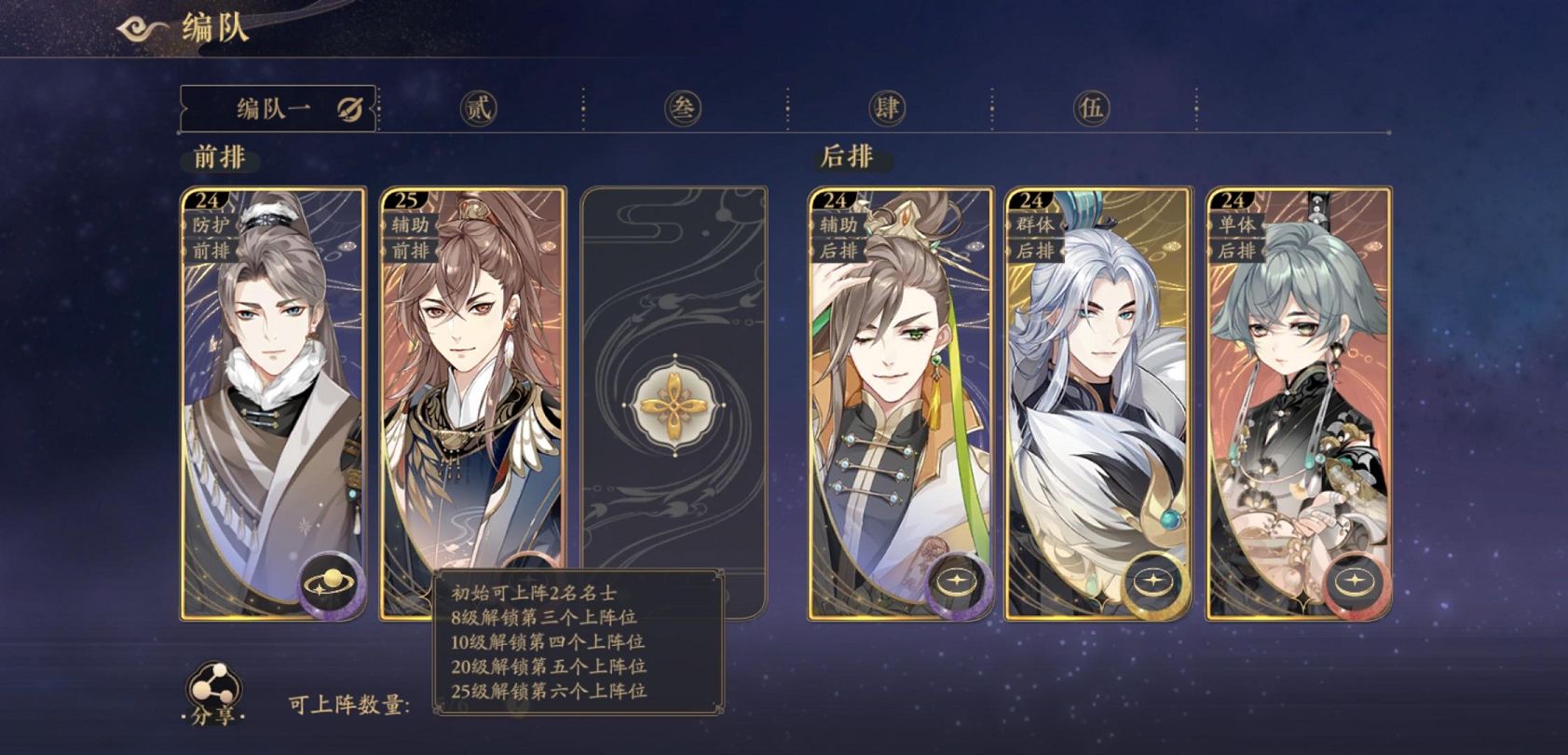Tap the planet skill orb on 防护 card
1568x755 pixels.
pos(332,584)
